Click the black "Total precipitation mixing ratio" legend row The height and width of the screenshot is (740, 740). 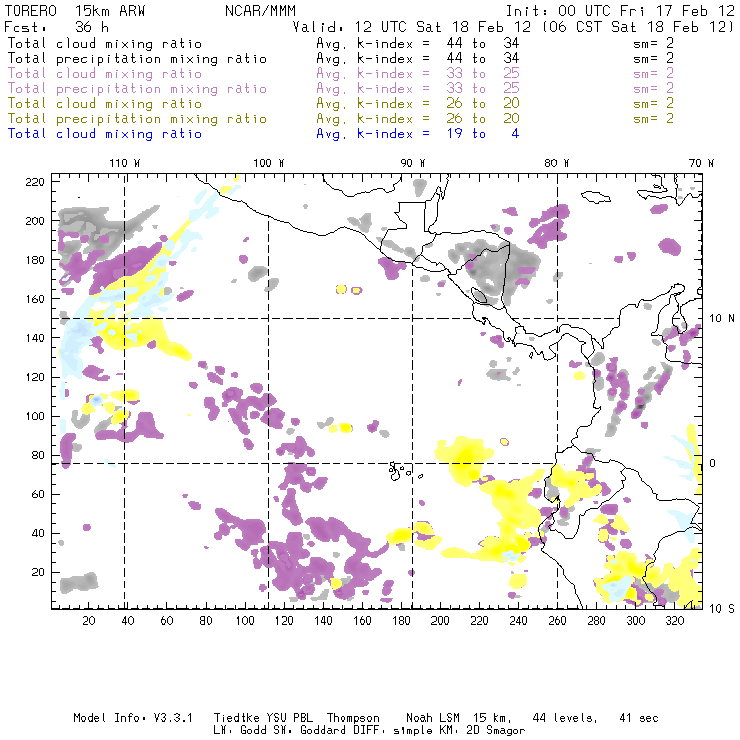point(137,59)
